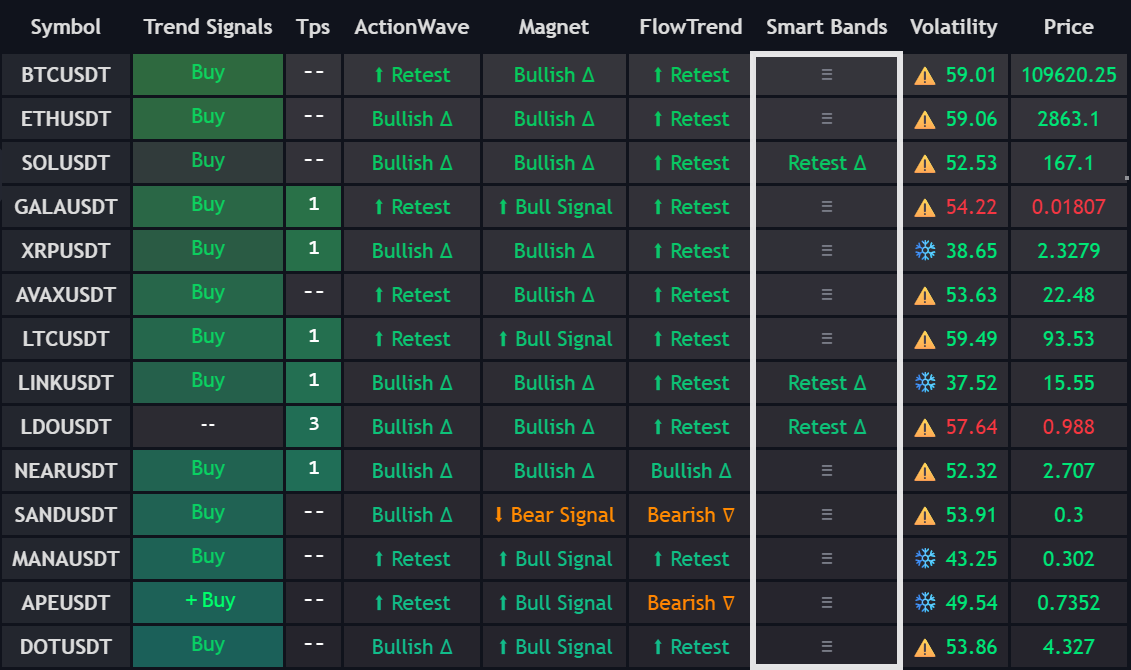Click the BTCUSDT Smart Bands neutral icon
1131x670 pixels.
tap(827, 74)
